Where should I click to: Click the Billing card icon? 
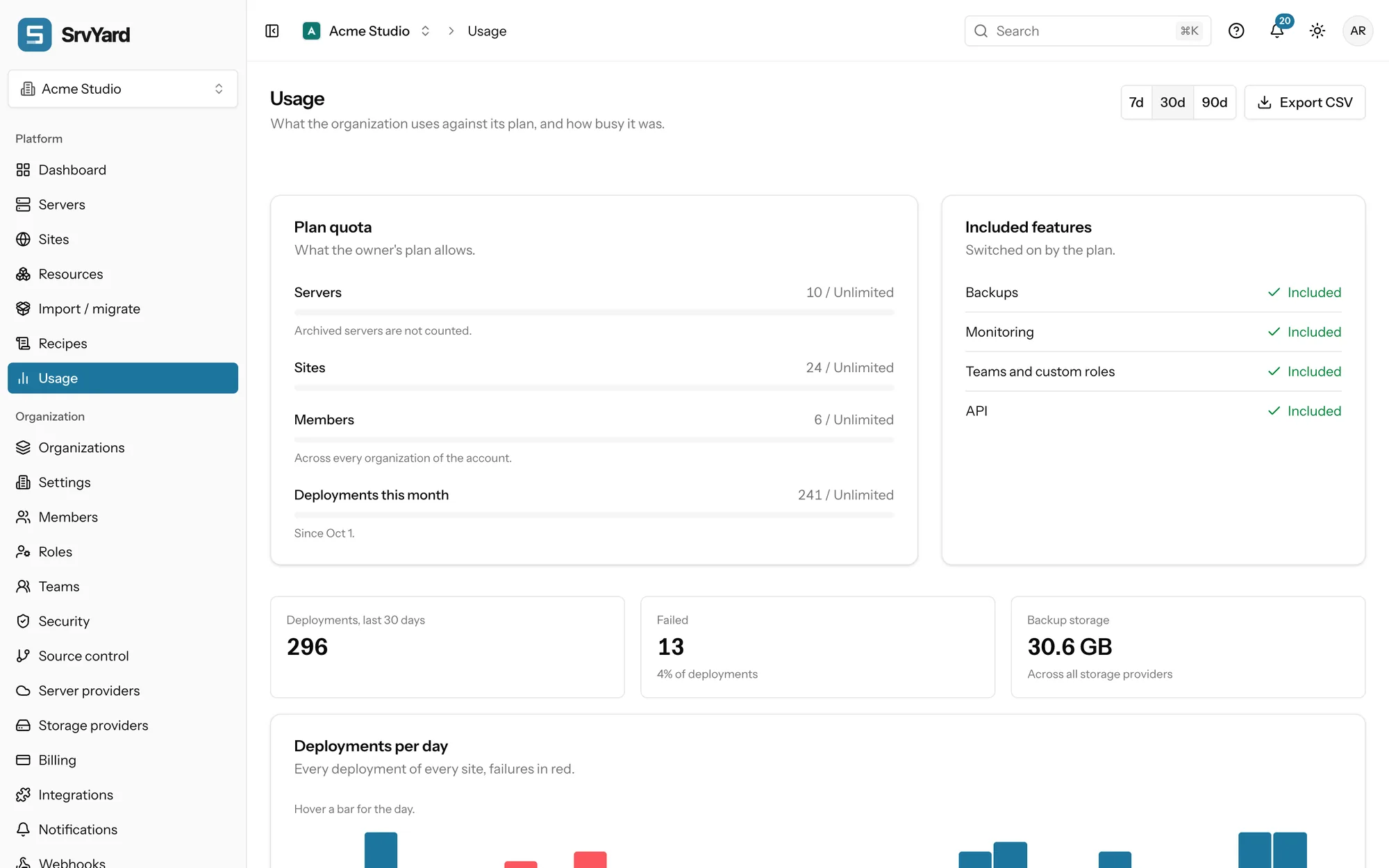coord(24,760)
